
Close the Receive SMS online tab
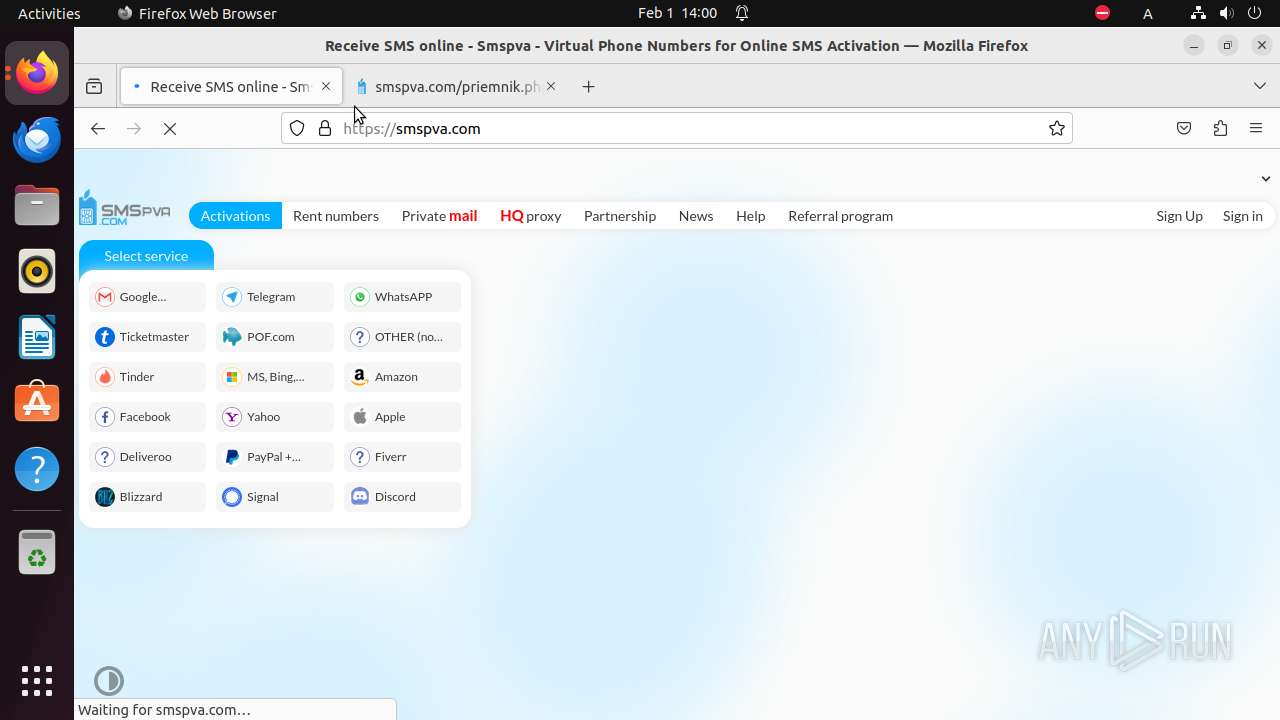(x=326, y=87)
